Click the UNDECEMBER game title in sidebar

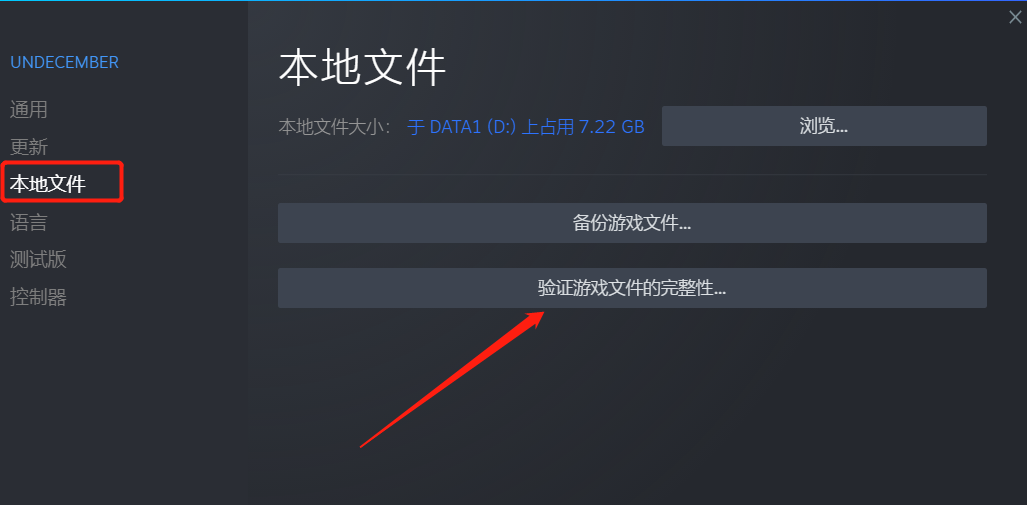(64, 62)
